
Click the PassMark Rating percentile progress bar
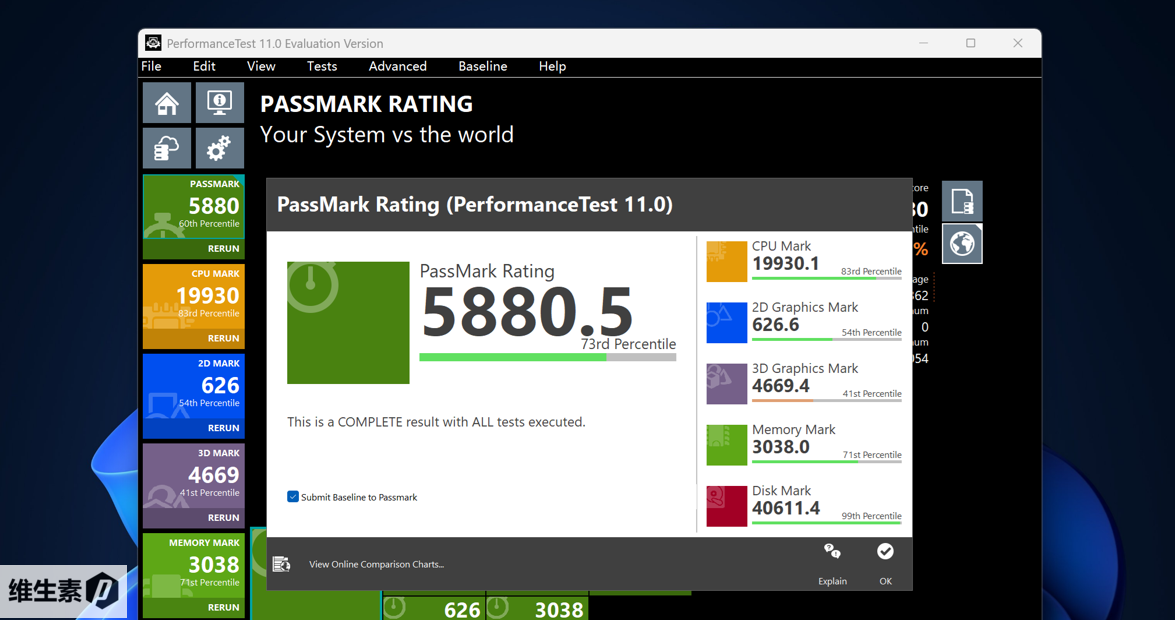547,357
